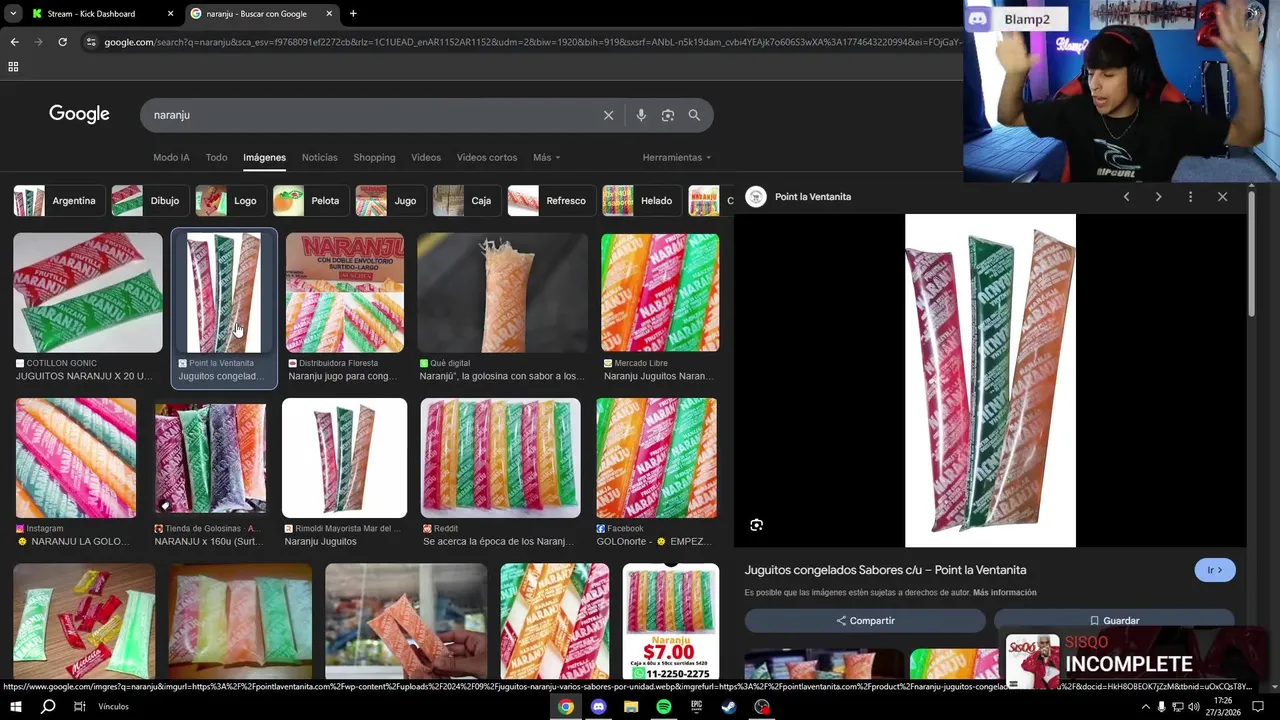Image resolution: width=1280 pixels, height=720 pixels.
Task: Open File Explorer from the taskbar
Action: point(631,706)
